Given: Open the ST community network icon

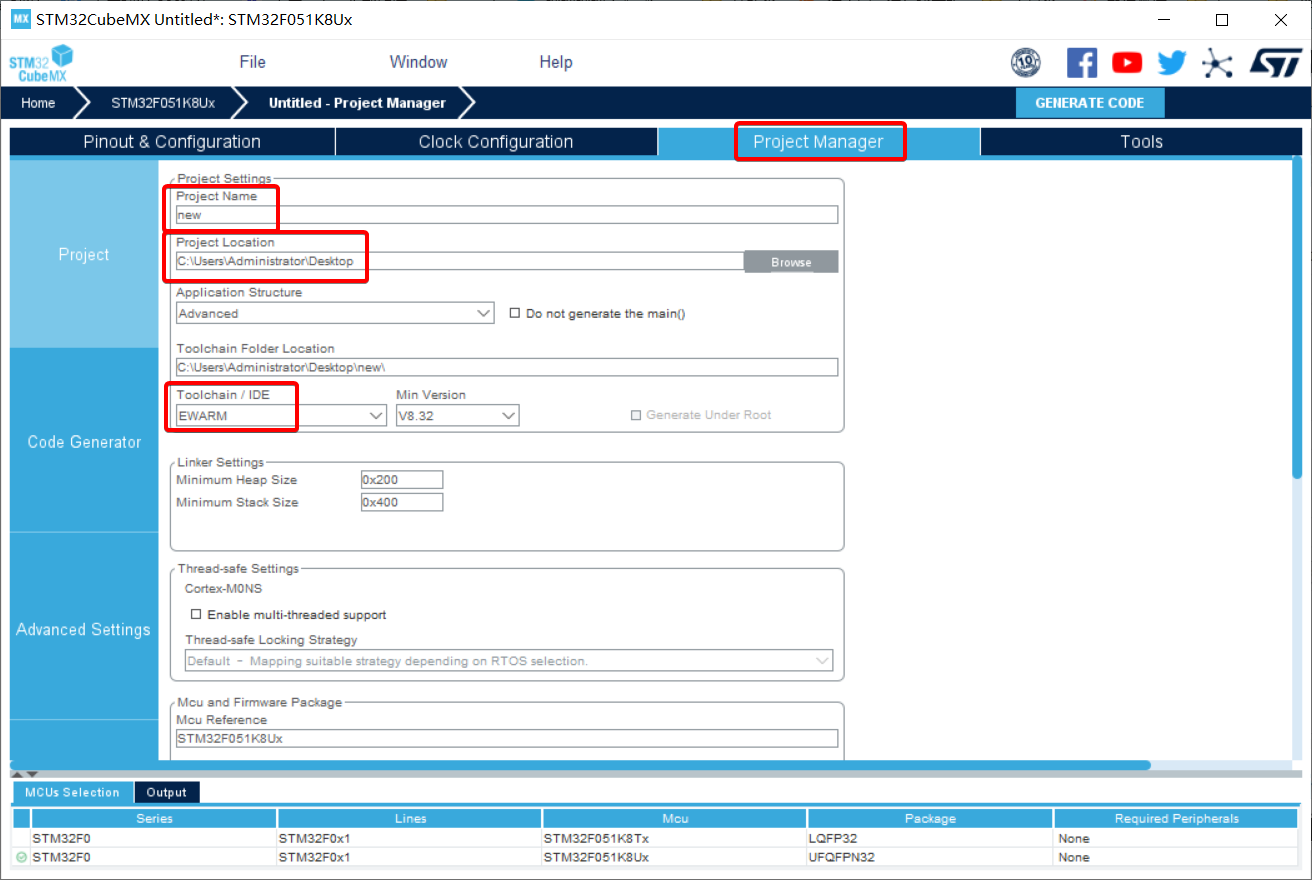Looking at the screenshot, I should pos(1217,63).
